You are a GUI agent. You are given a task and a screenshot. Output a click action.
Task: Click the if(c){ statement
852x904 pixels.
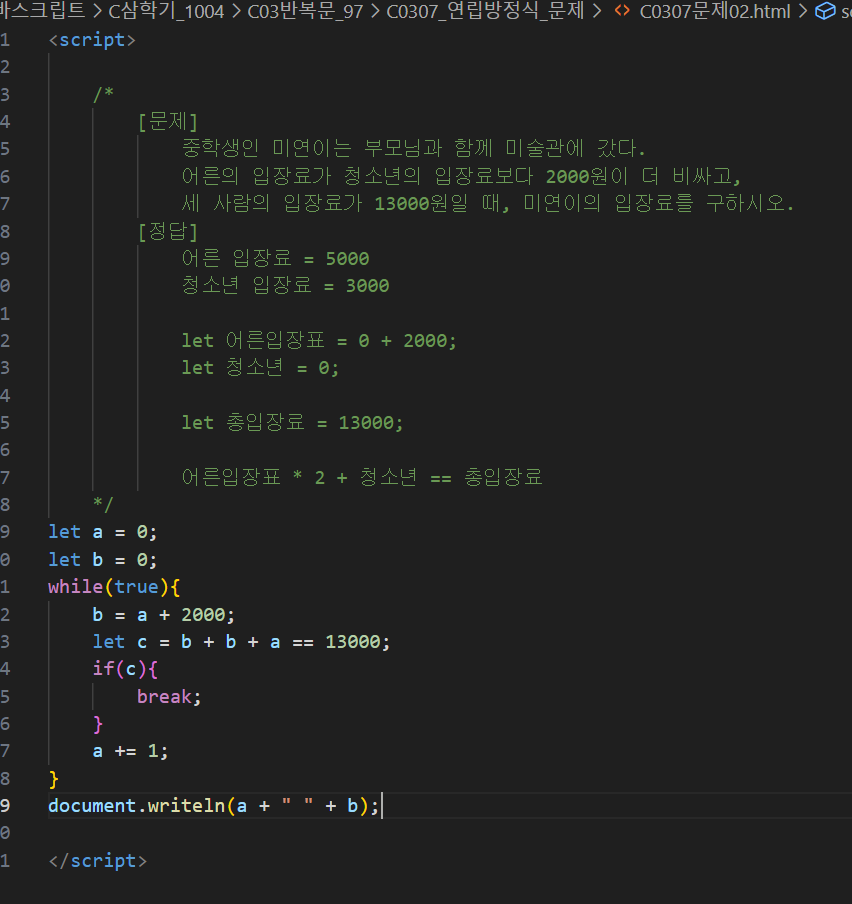click(125, 669)
